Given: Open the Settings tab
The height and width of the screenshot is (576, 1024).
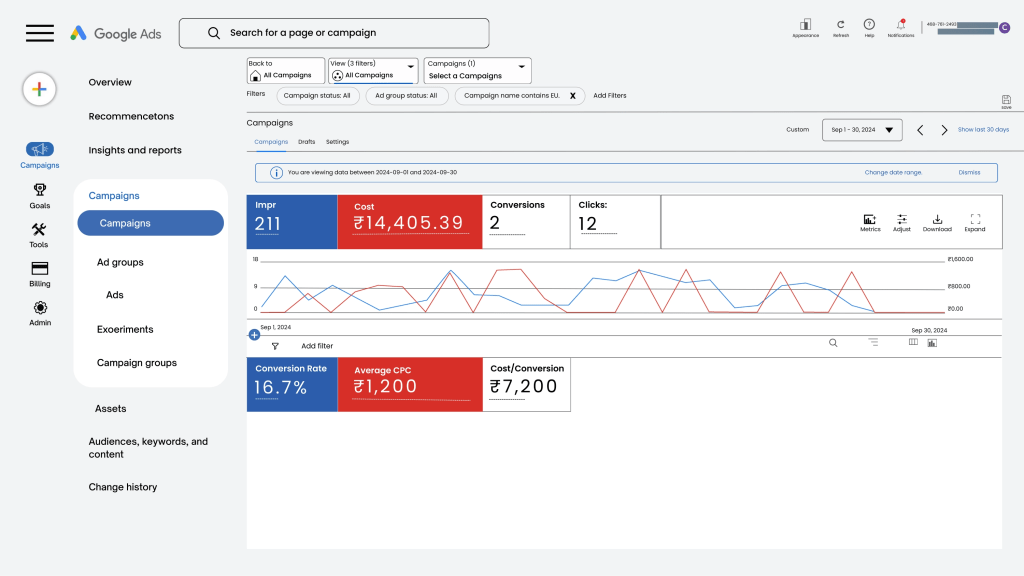Looking at the screenshot, I should click(338, 141).
